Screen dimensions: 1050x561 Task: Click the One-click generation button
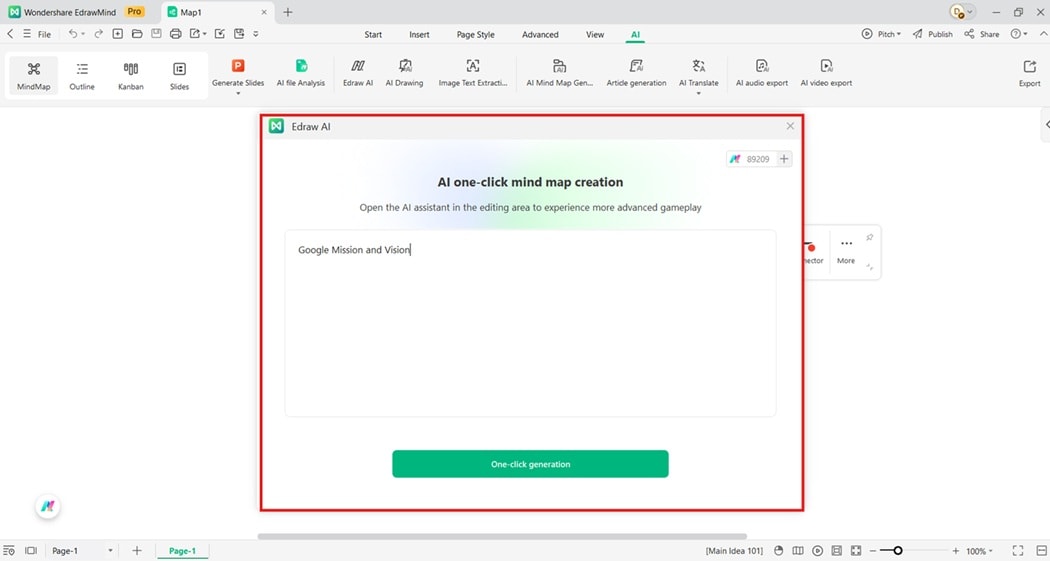[530, 464]
